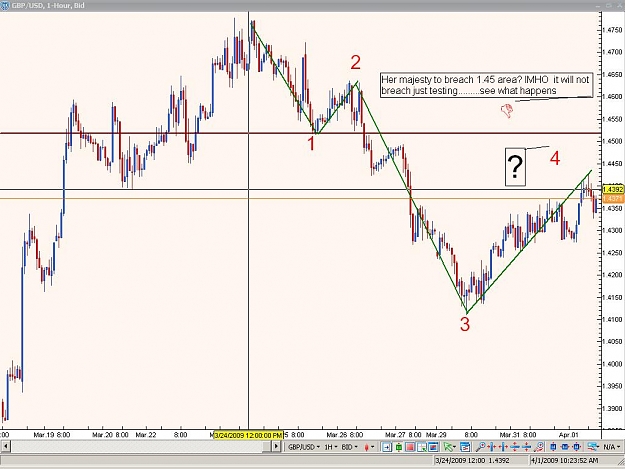Click the first horizontal expand bars icon

pos(491,447)
